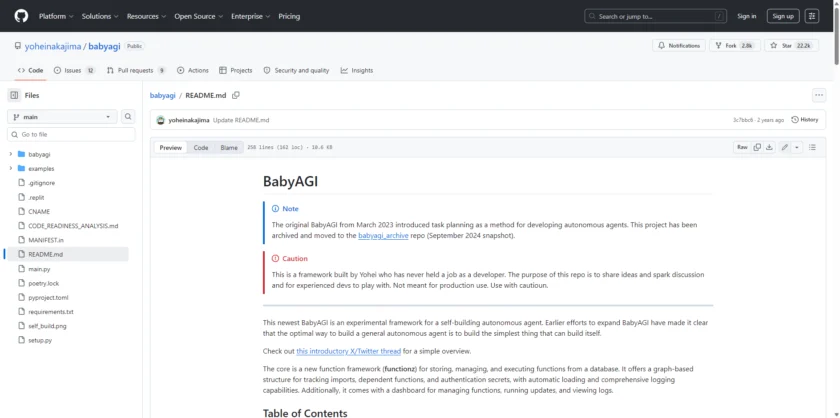Image resolution: width=840 pixels, height=418 pixels.
Task: Open setup.py in file tree
Action: coord(40,340)
